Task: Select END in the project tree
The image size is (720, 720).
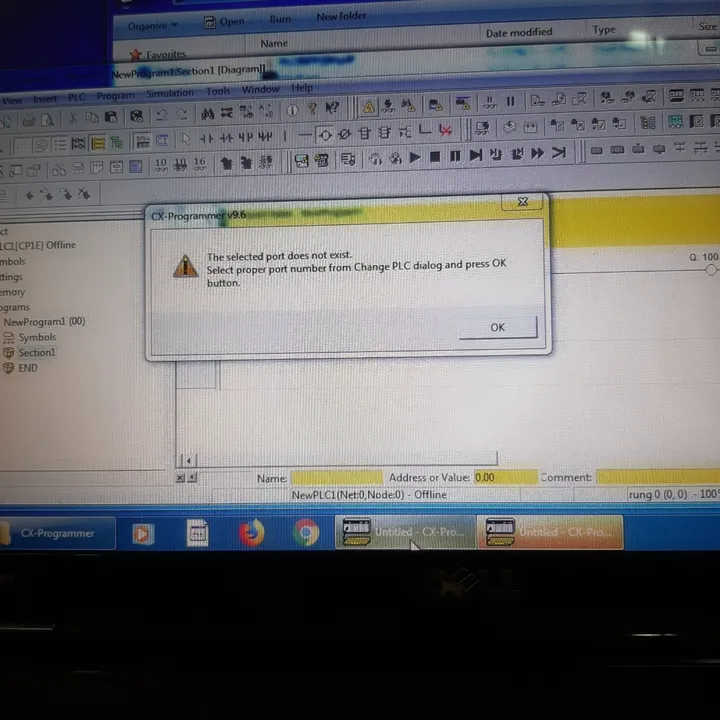Action: tap(28, 368)
